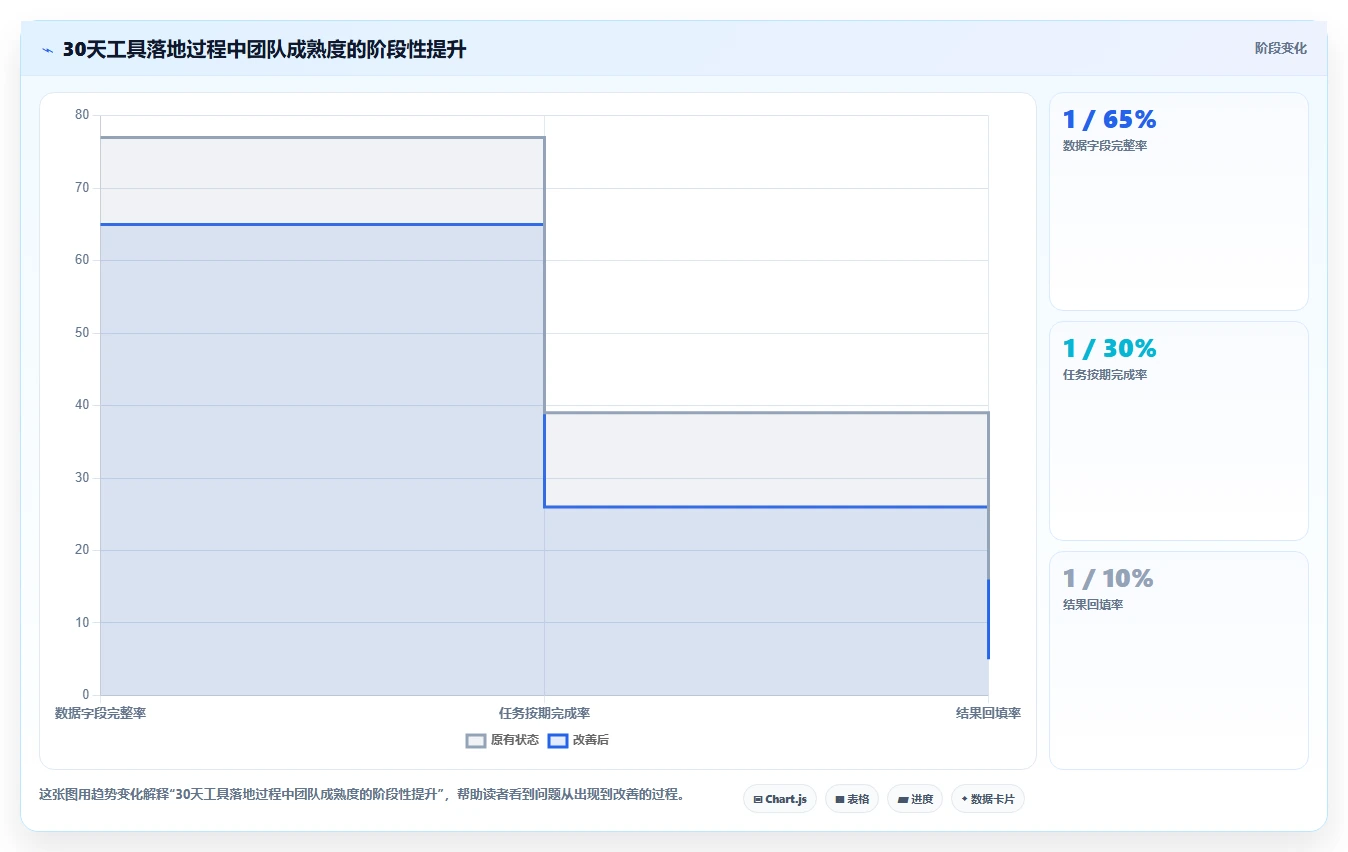Viewport: 1348px width, 852px height.
Task: Open the 结果回填率 1 / 10% card
Action: pos(1179,661)
